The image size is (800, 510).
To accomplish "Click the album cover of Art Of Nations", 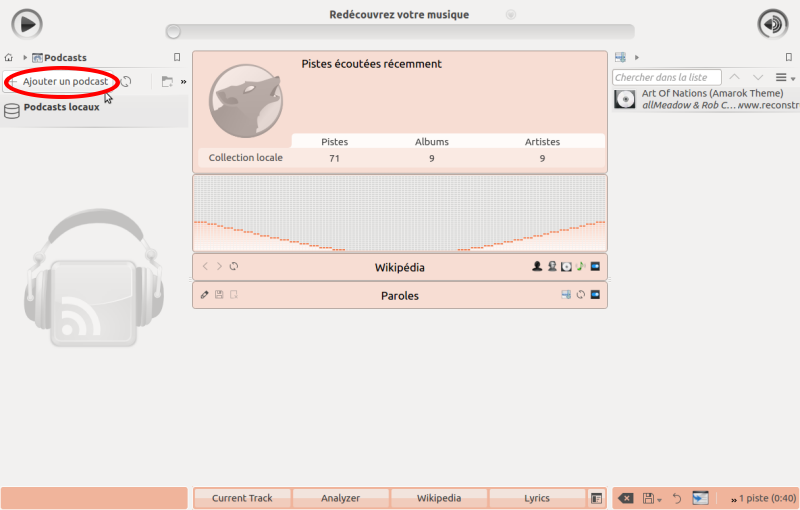I will click(625, 99).
